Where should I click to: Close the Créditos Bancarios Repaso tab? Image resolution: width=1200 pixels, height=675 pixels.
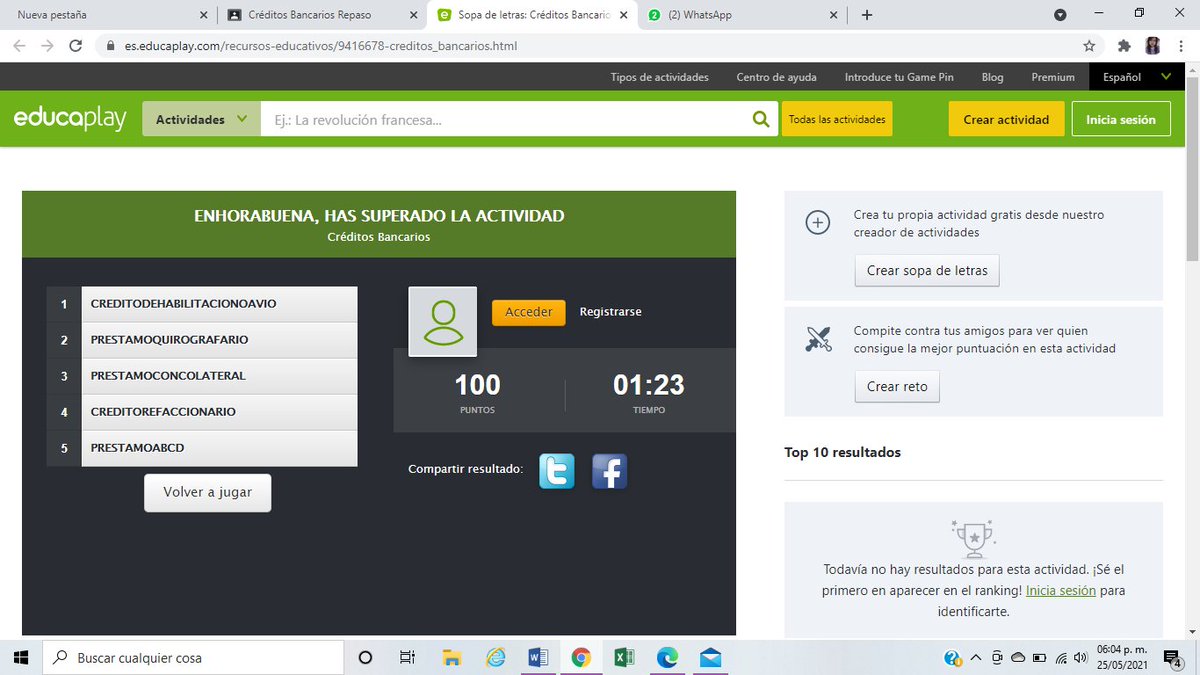point(414,15)
